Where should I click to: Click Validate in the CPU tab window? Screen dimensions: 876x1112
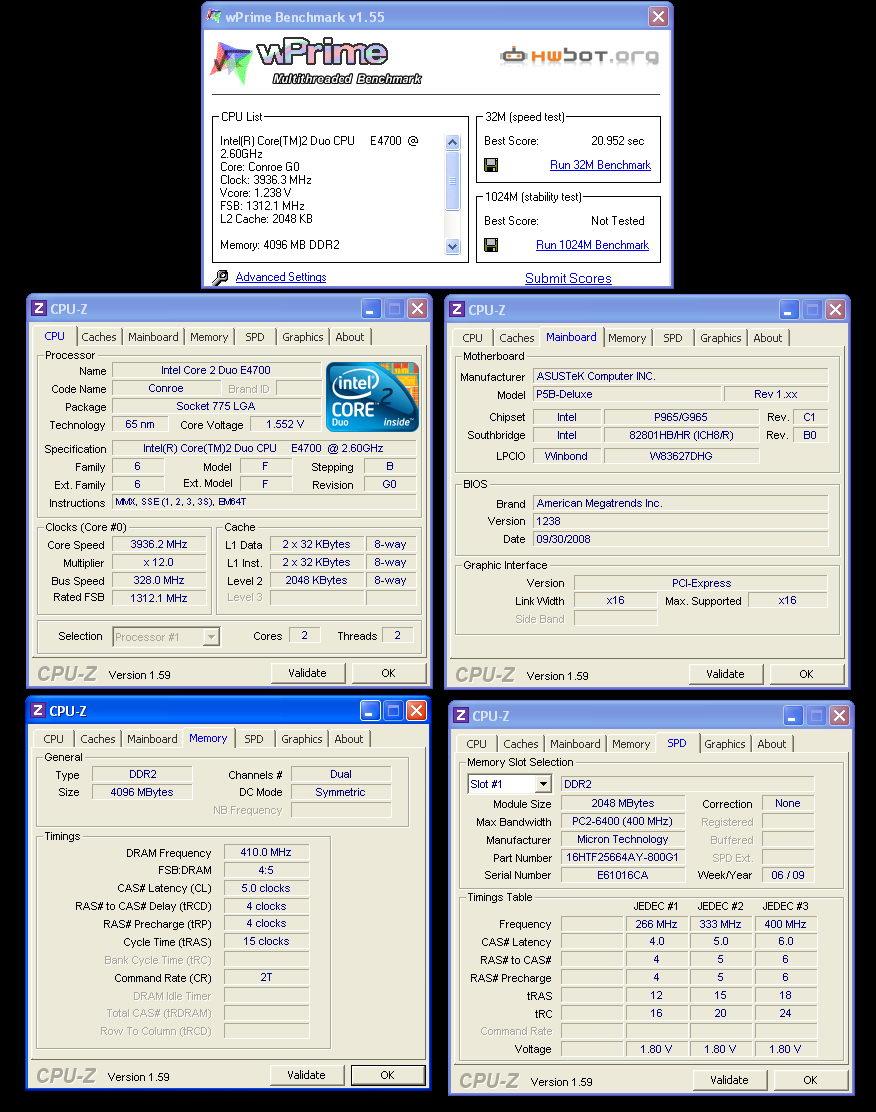tap(307, 673)
